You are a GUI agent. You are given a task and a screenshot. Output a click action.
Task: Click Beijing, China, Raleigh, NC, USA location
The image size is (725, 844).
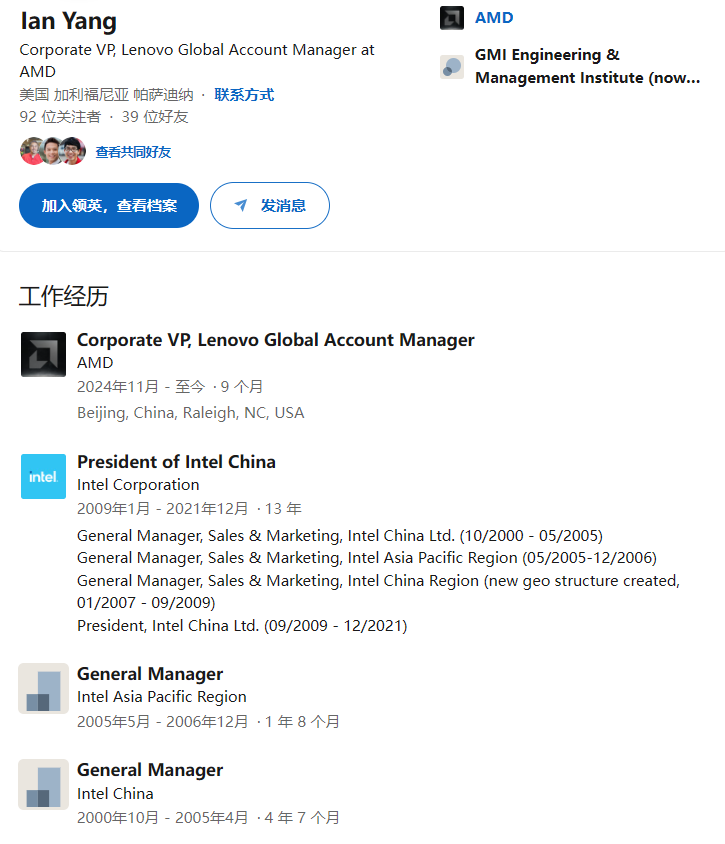point(191,413)
